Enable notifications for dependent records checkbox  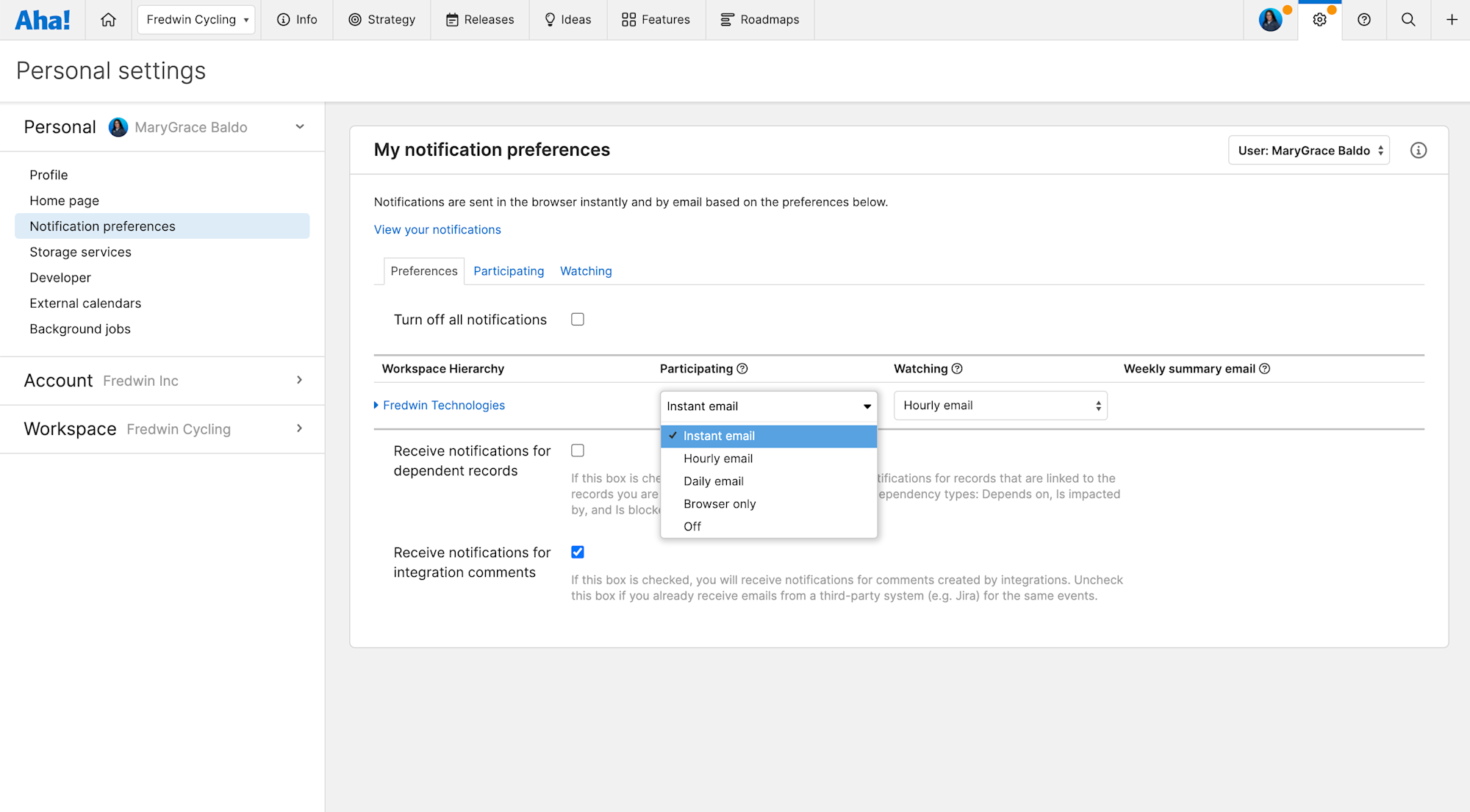click(578, 450)
